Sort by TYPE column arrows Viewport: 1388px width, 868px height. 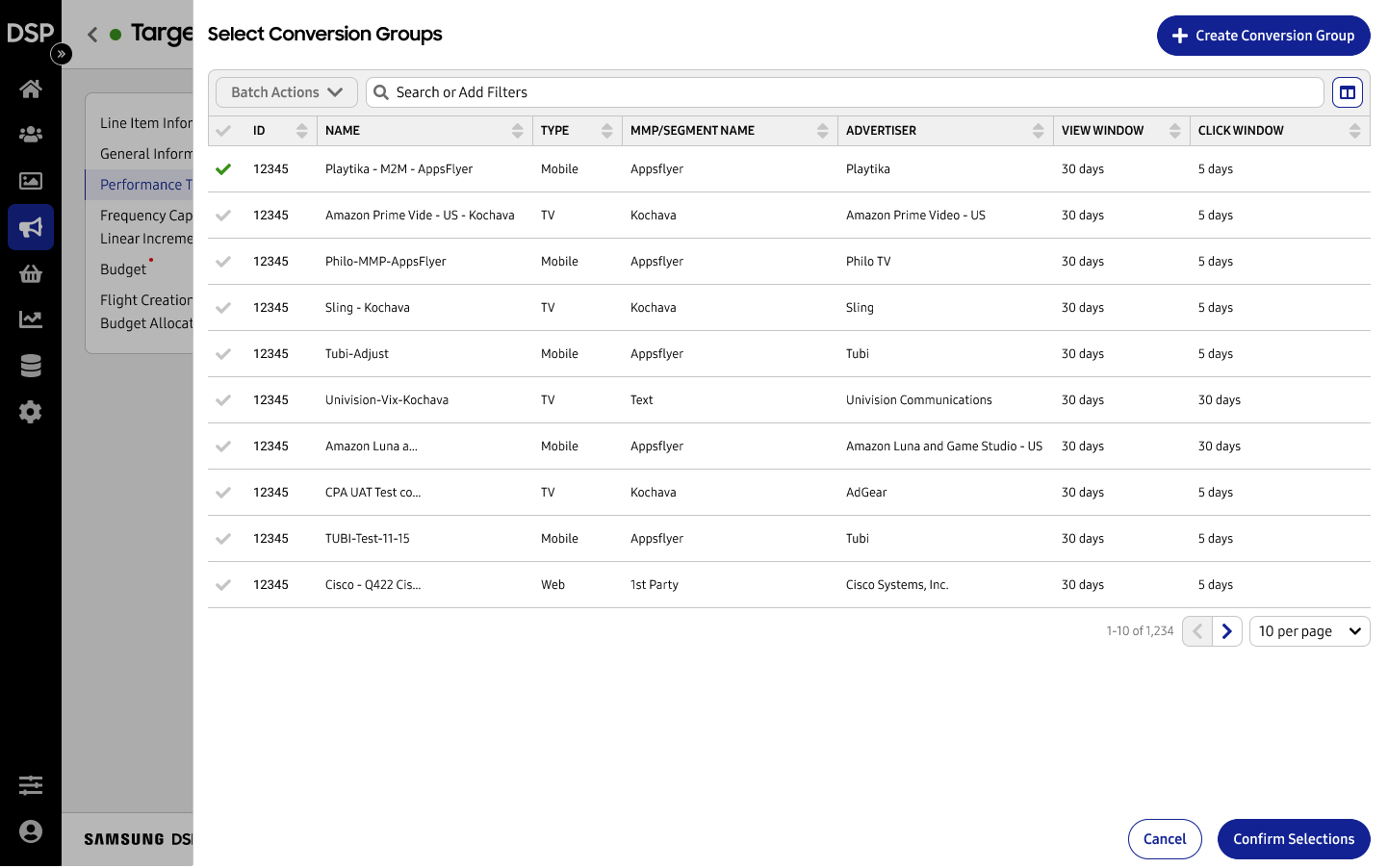(x=607, y=131)
